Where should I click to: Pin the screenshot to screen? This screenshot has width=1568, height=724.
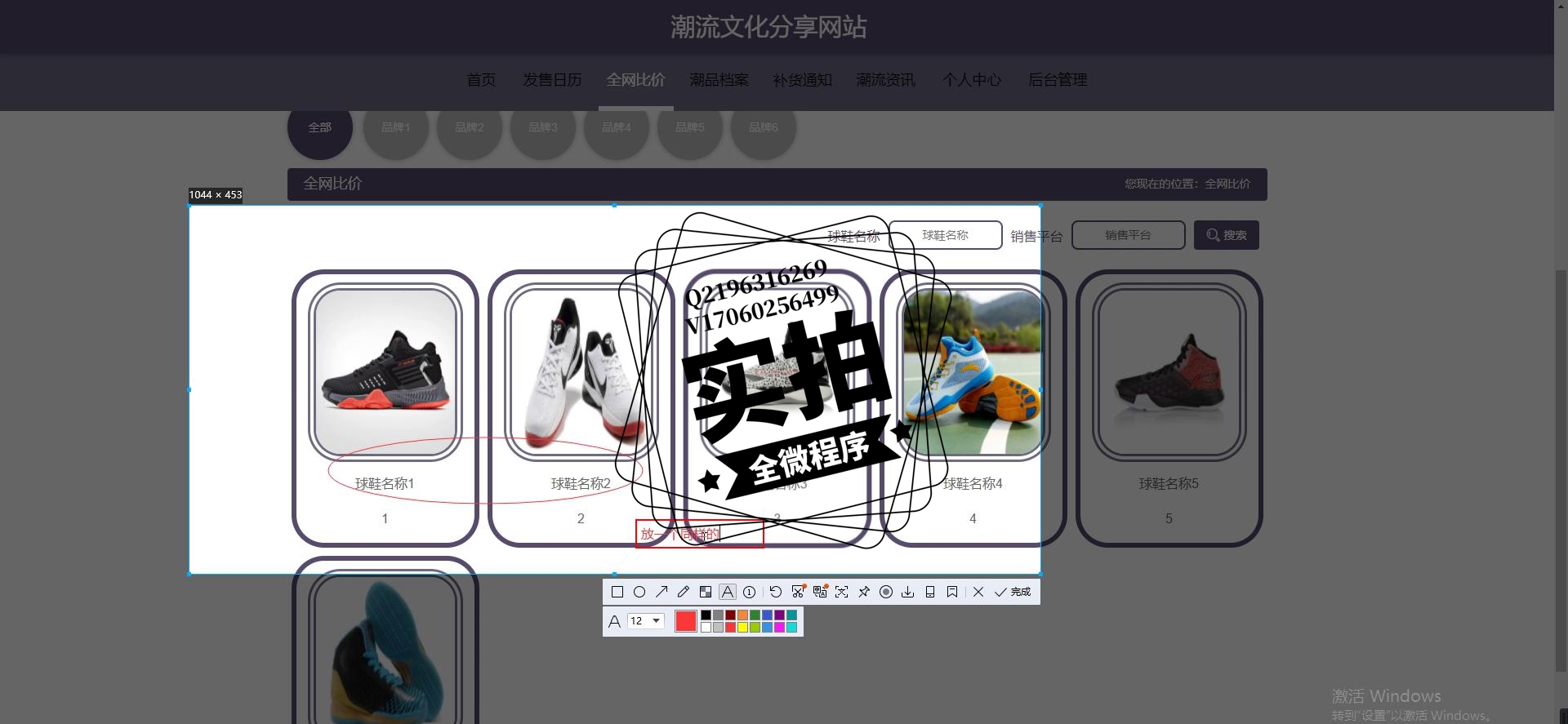coord(864,592)
